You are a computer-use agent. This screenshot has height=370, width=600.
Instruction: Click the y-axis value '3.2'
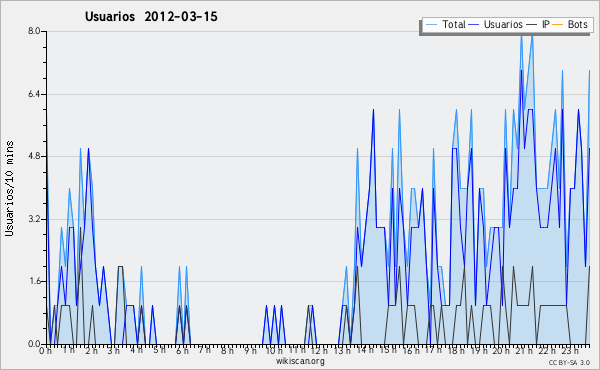coord(34,219)
